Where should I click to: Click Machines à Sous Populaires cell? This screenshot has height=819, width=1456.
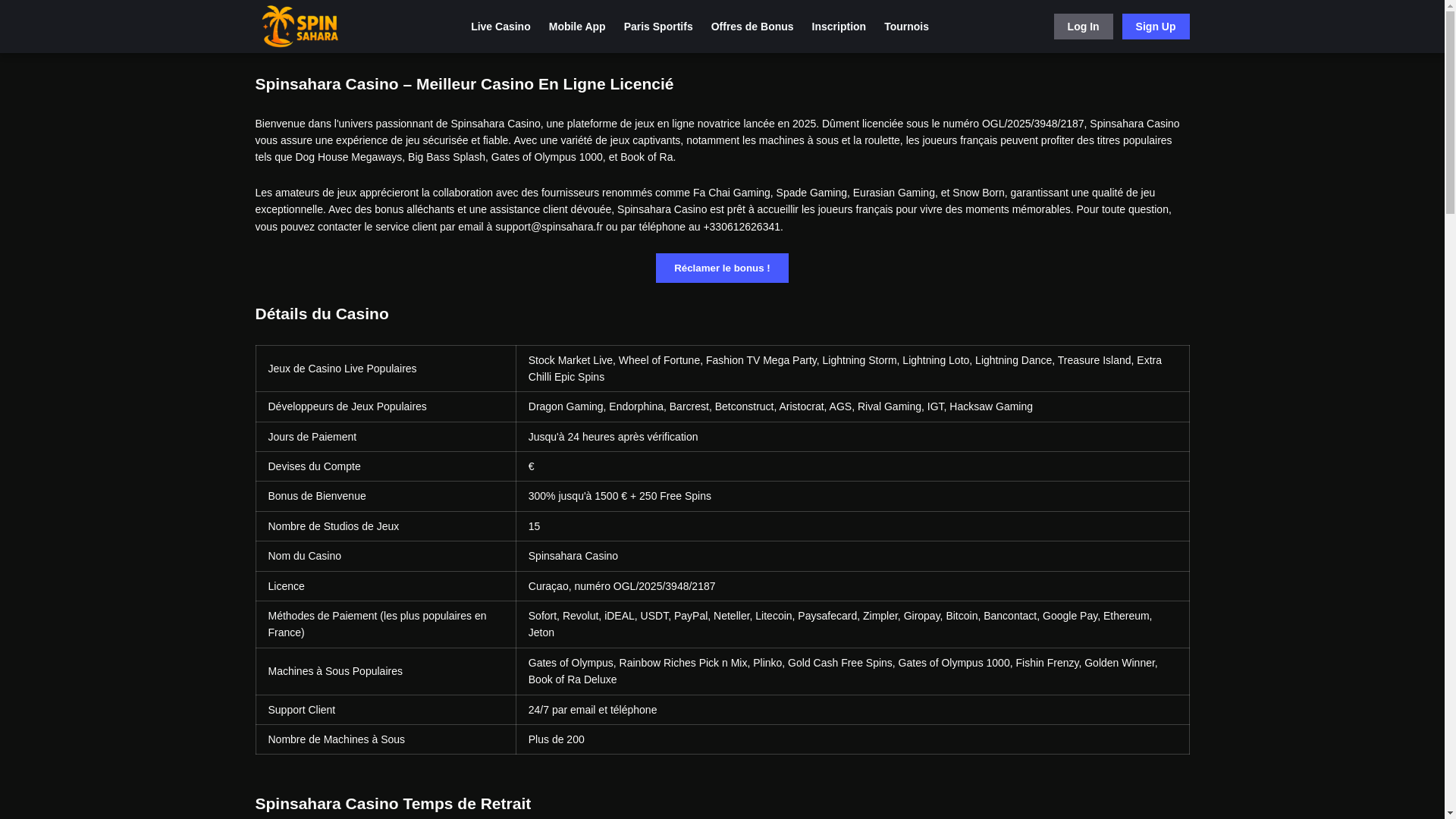tap(386, 671)
